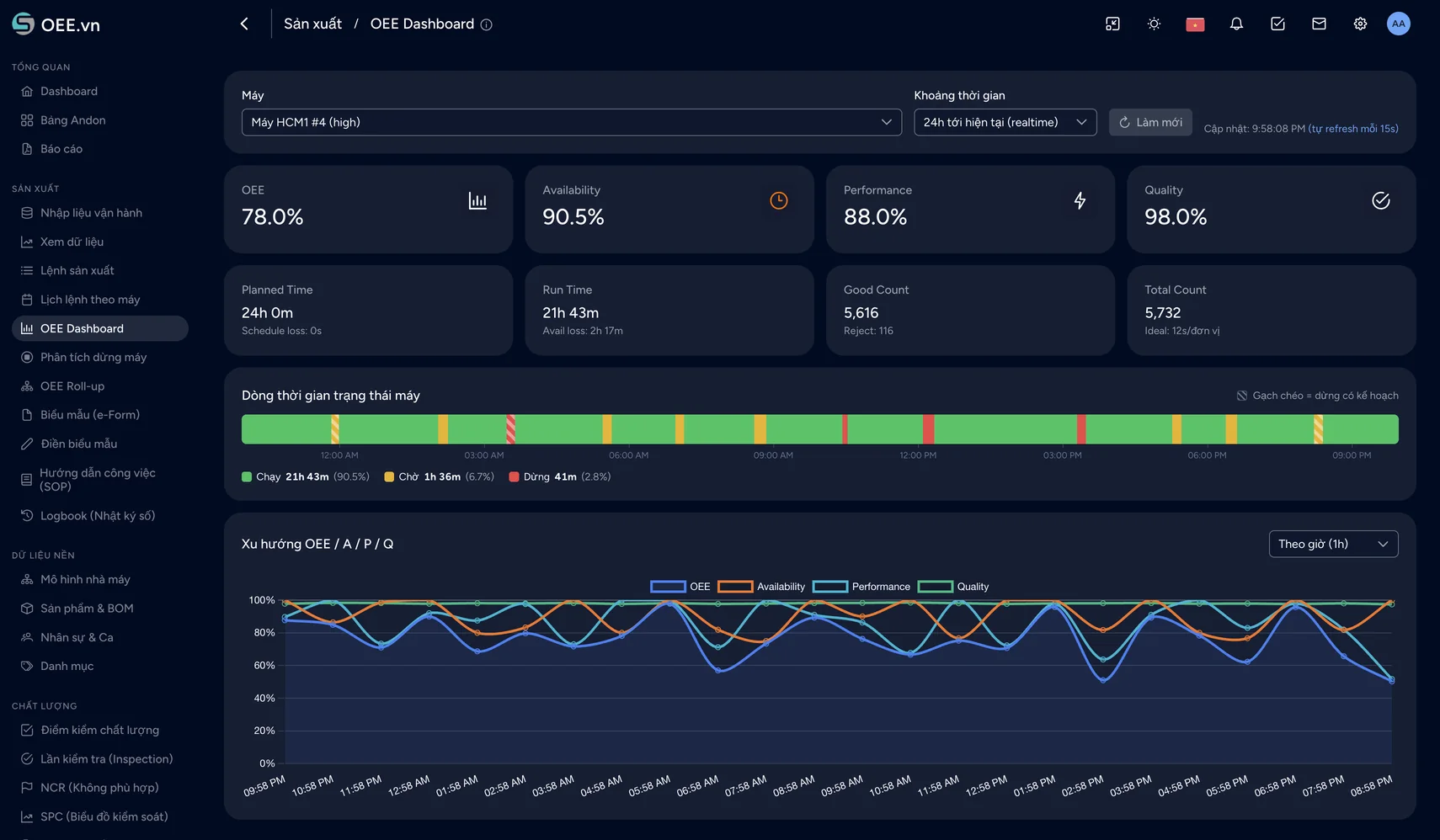Image resolution: width=1440 pixels, height=840 pixels.
Task: Click the OEE.vn logo icon
Action: [23, 24]
